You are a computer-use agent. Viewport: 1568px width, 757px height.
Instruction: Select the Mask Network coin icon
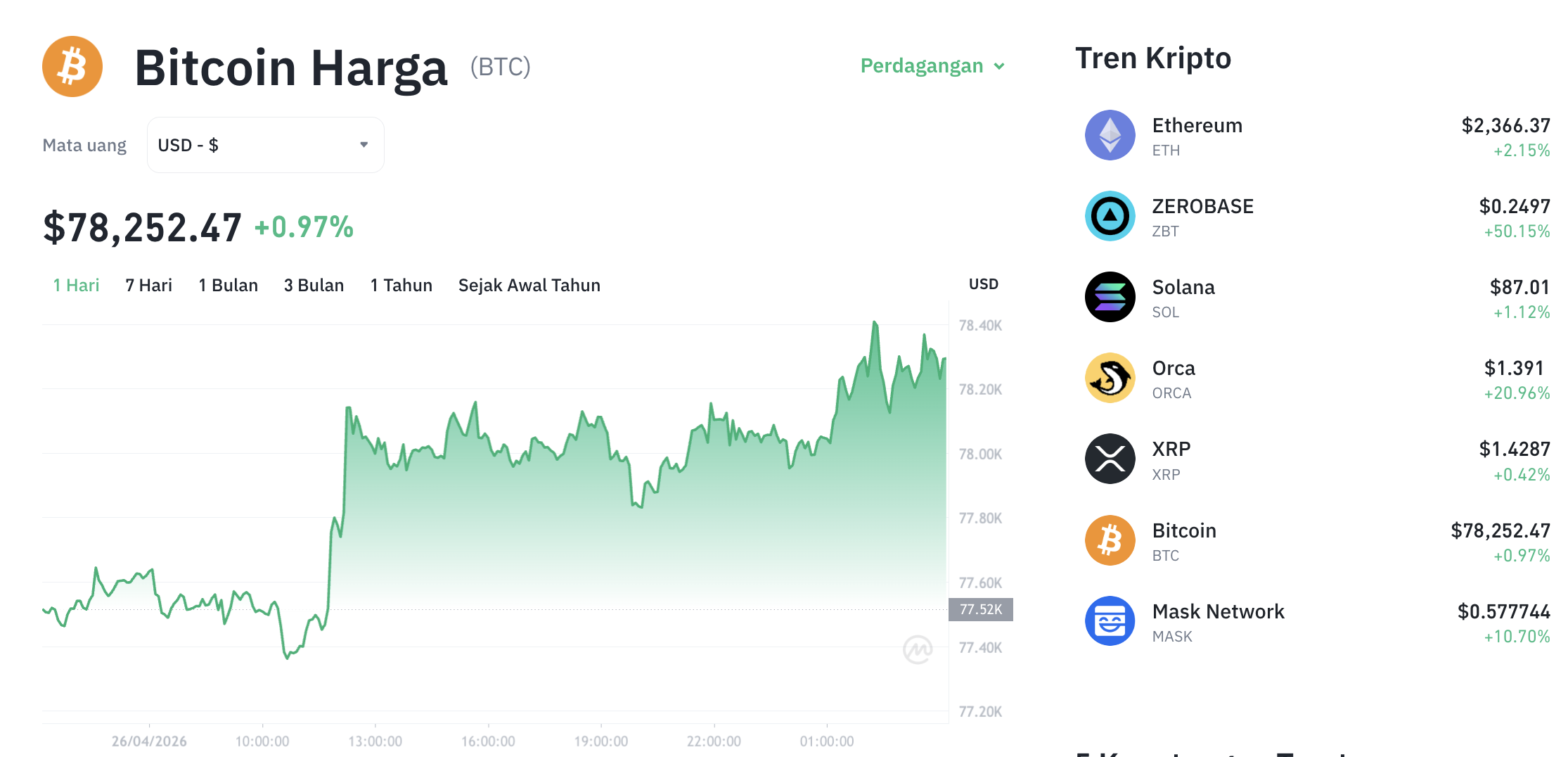(x=1110, y=621)
